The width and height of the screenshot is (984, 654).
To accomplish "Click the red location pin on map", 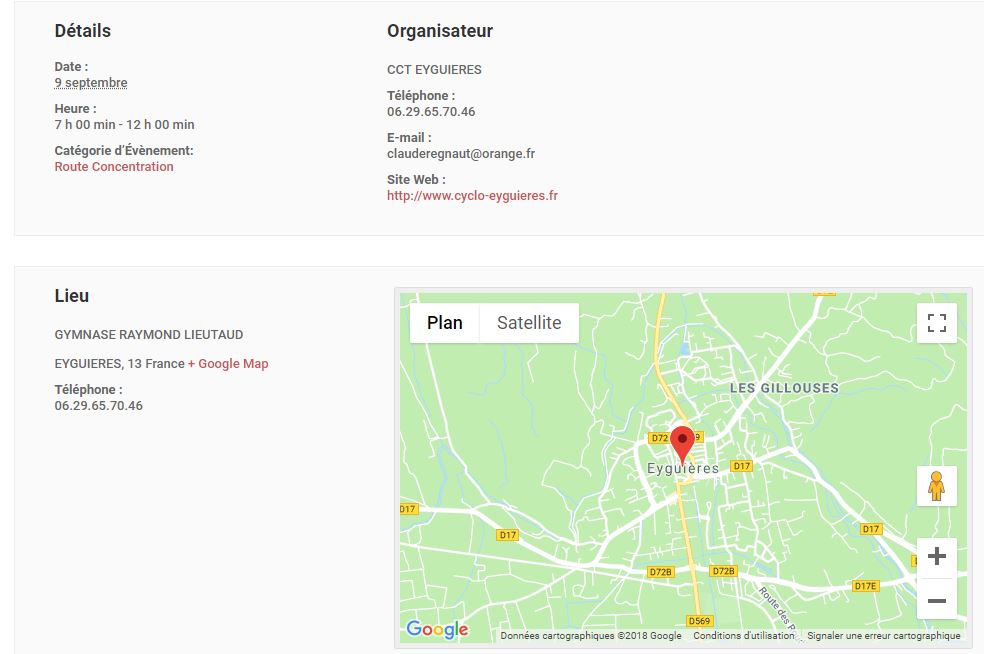I will [682, 441].
